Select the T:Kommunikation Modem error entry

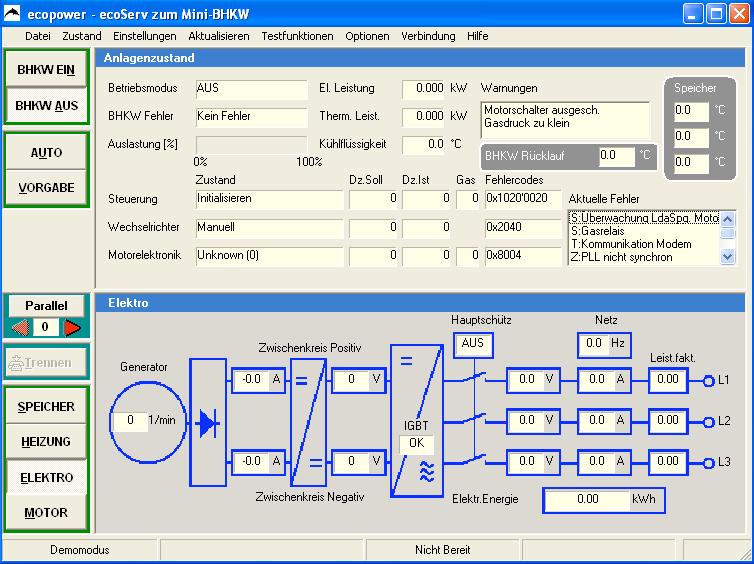coord(645,244)
